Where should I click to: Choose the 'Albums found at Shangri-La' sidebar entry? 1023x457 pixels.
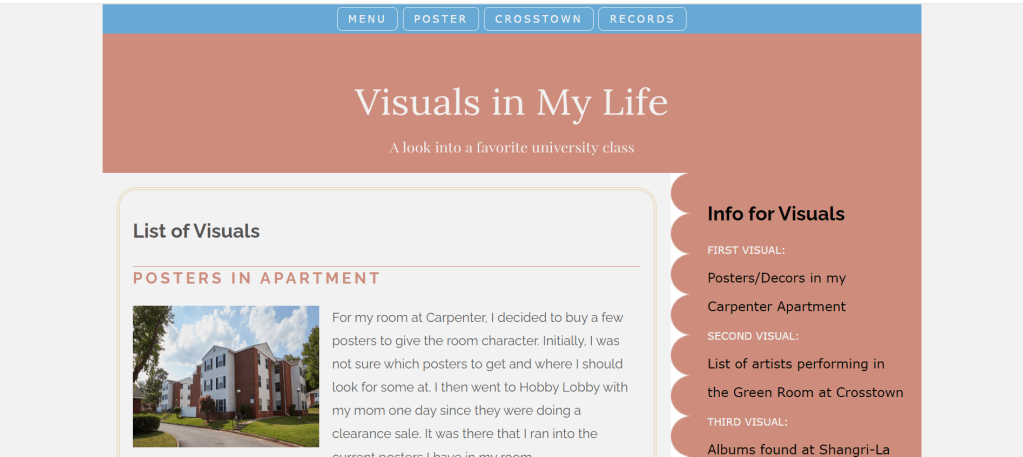798,449
